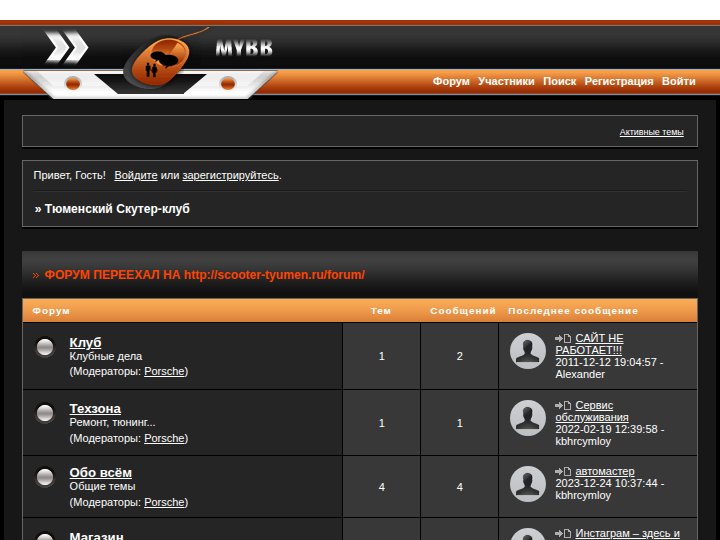This screenshot has height=540, width=720.
Task: Open the Поиск menu item
Action: (x=559, y=81)
